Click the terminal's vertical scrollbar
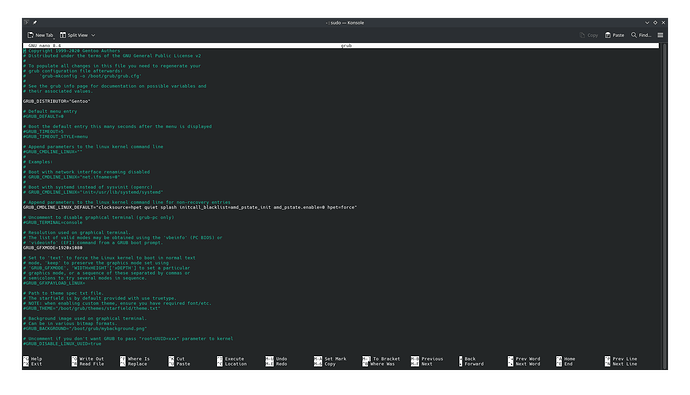Viewport: 690px width, 395px height. 664,206
